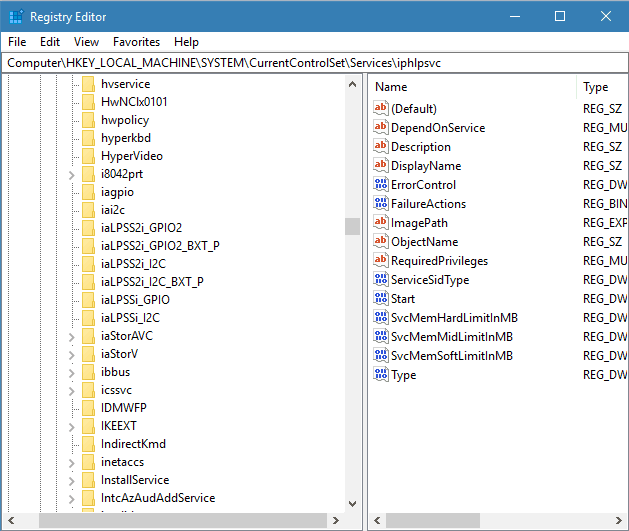Click the folder icon for HyperVideo
This screenshot has height=531, width=629.
click(88, 156)
